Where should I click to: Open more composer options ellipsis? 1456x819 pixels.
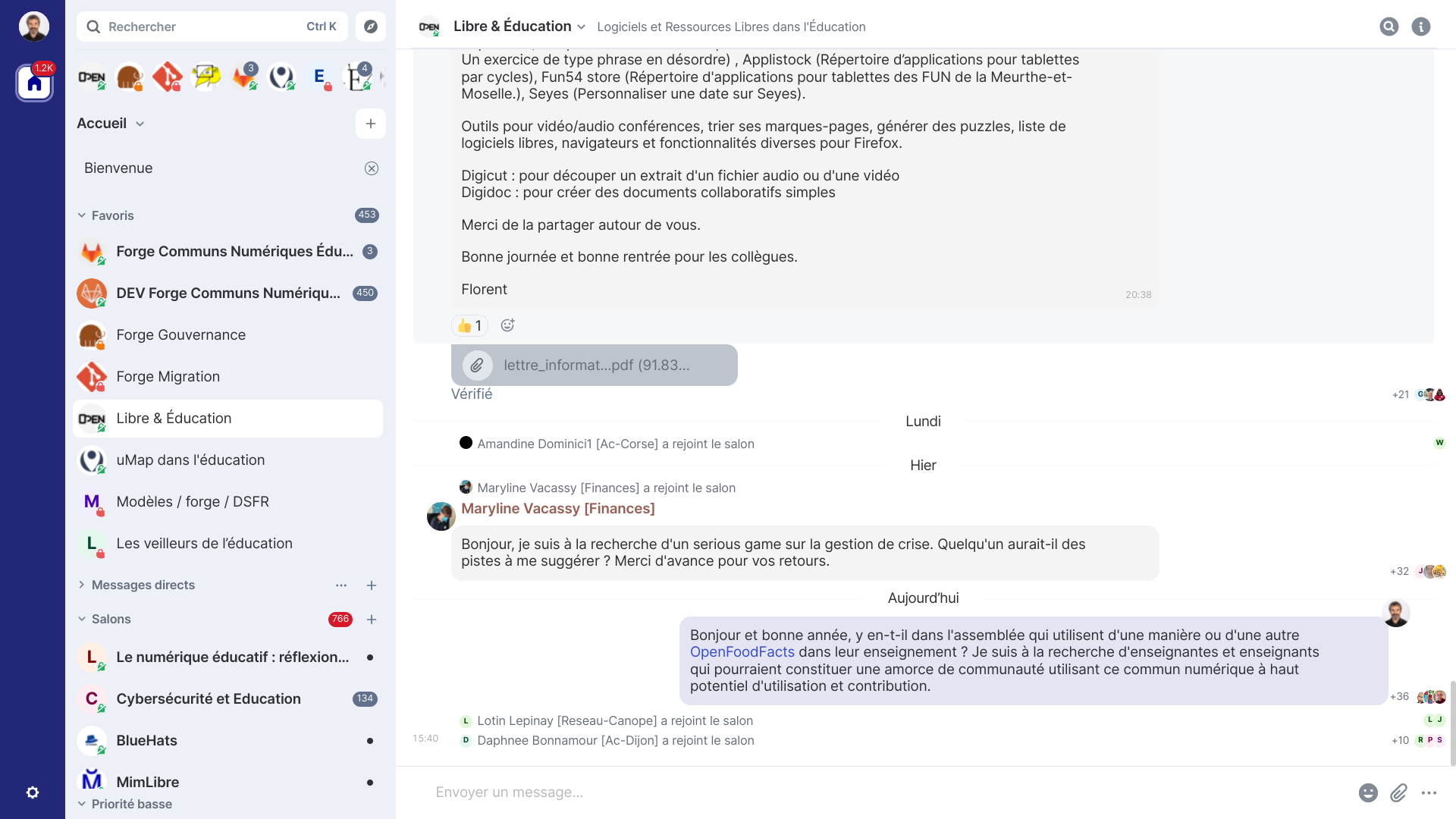1429,792
